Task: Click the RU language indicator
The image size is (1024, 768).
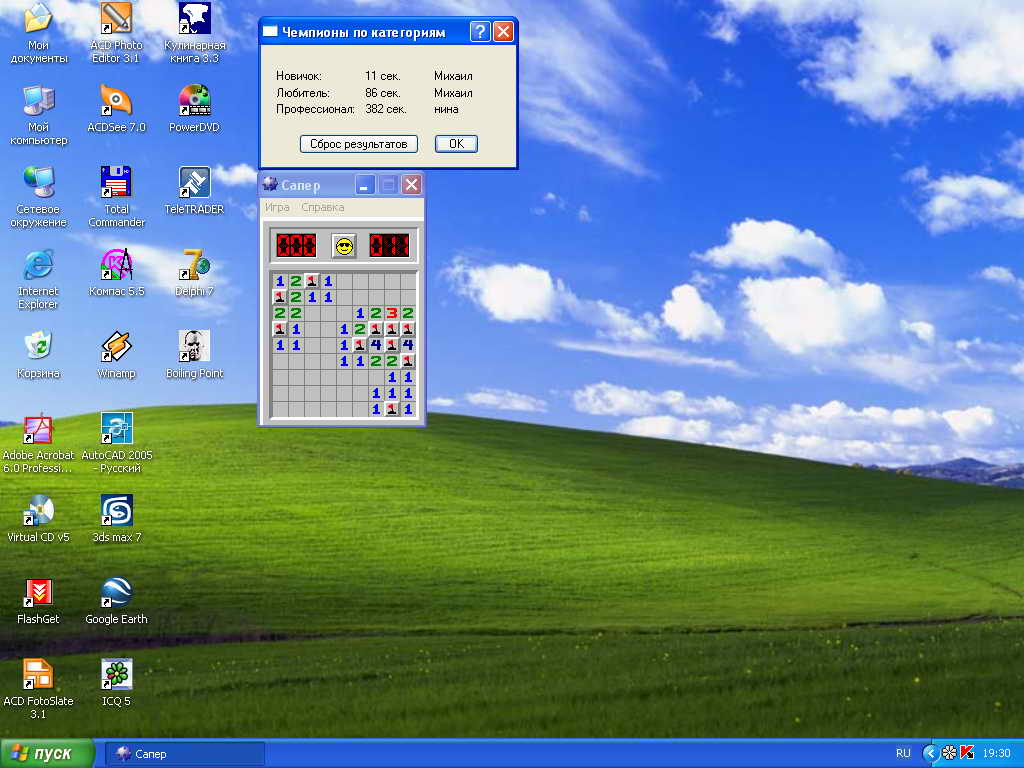Action: 903,753
